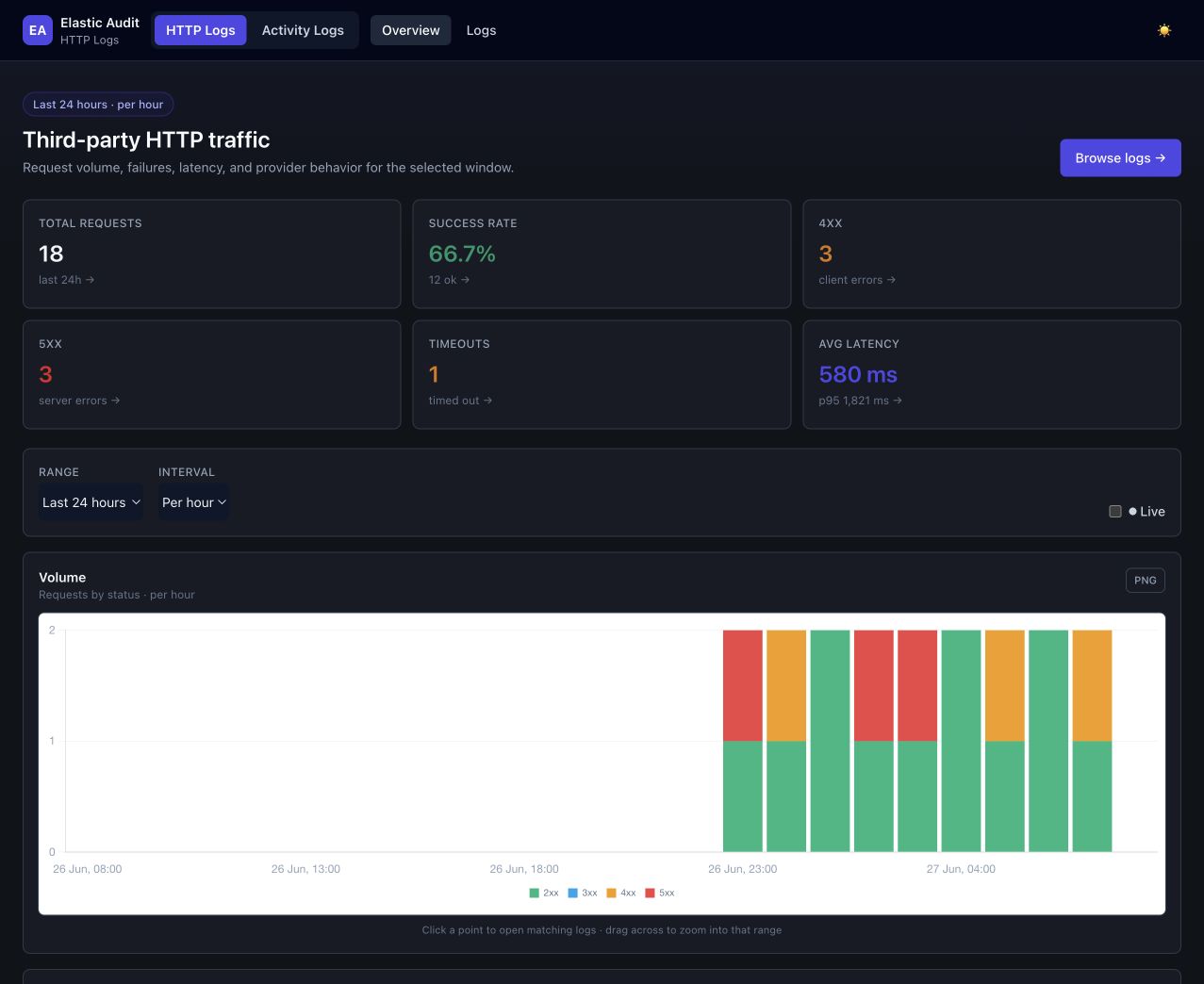Open the '12 ok' link under Success Rate
1204x984 pixels.
[x=449, y=280]
